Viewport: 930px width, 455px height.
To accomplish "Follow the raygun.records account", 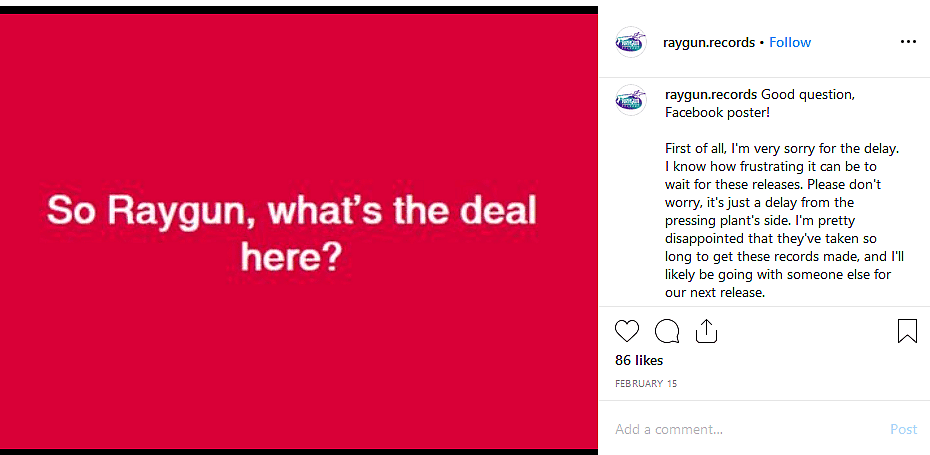I will [790, 42].
